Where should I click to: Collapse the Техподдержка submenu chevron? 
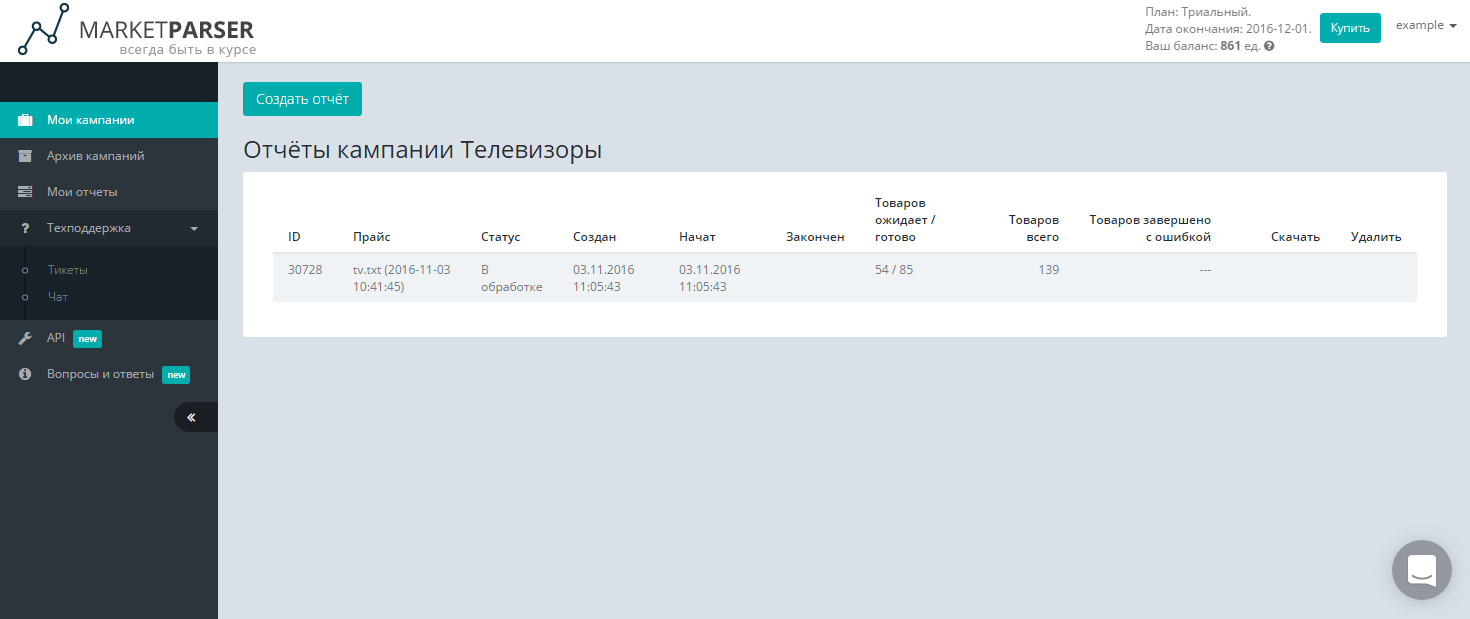pos(196,227)
